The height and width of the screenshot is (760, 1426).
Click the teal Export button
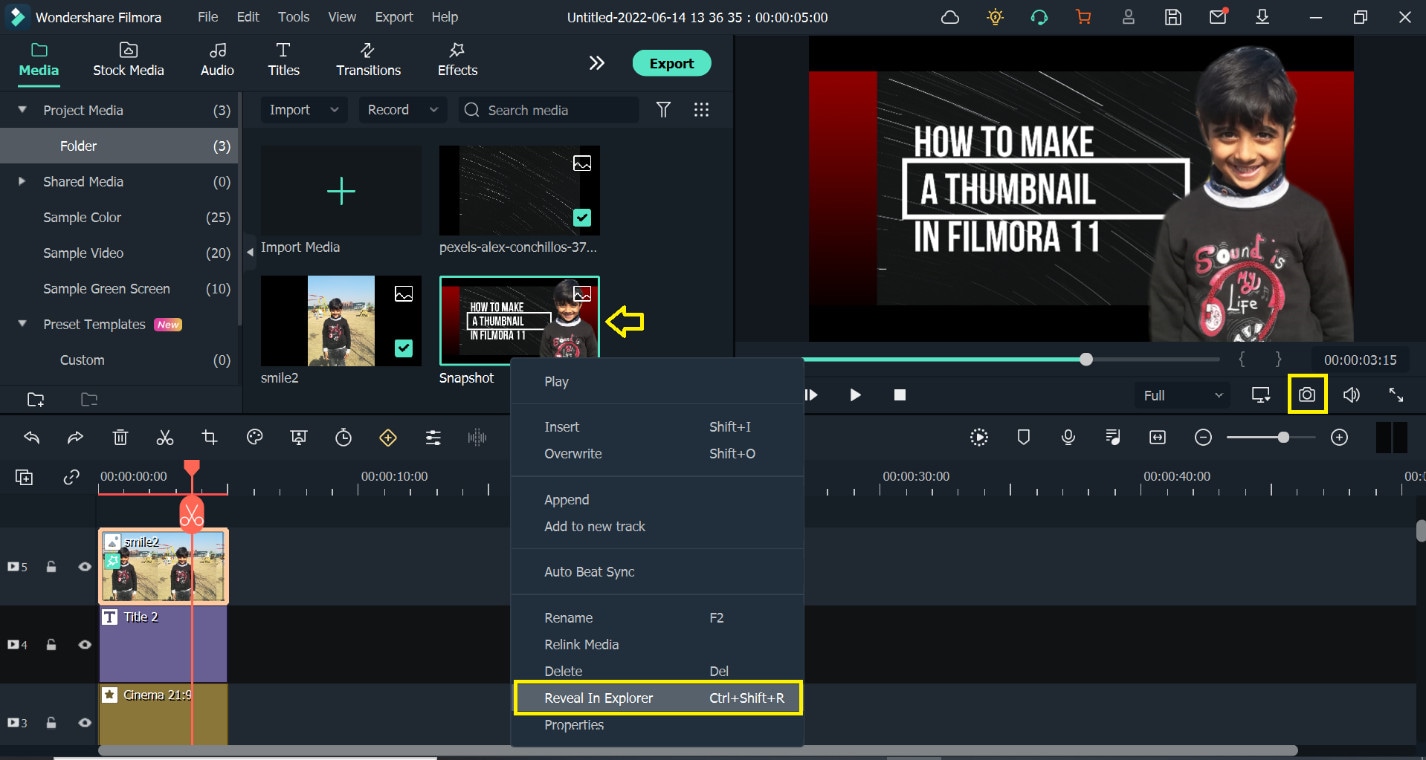[x=671, y=63]
